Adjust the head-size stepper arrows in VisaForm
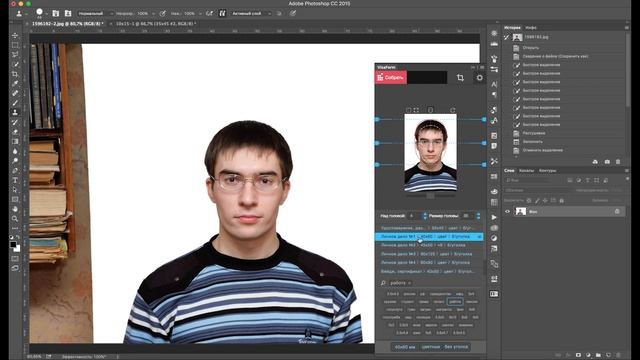 478,216
